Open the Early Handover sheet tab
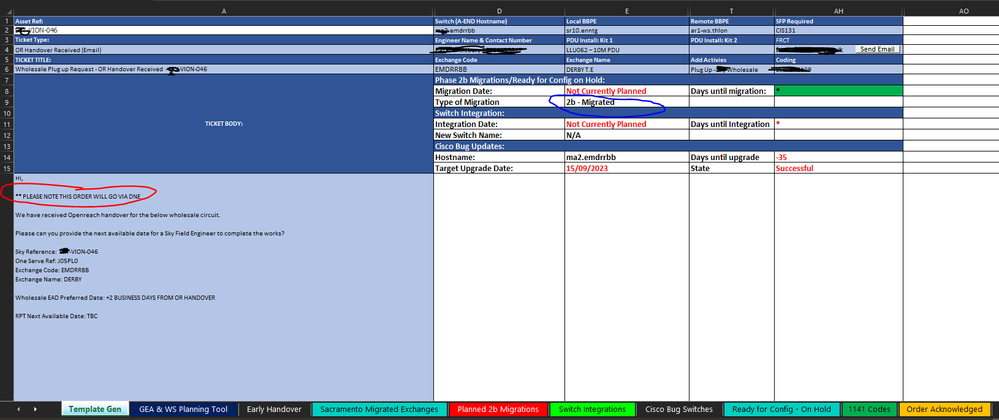Screen dimensions: 999x420 pos(274,409)
